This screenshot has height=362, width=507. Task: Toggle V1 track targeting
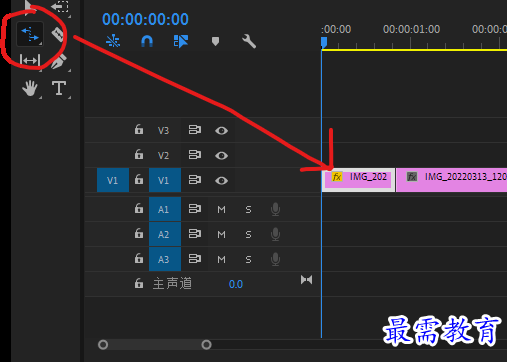(165, 180)
